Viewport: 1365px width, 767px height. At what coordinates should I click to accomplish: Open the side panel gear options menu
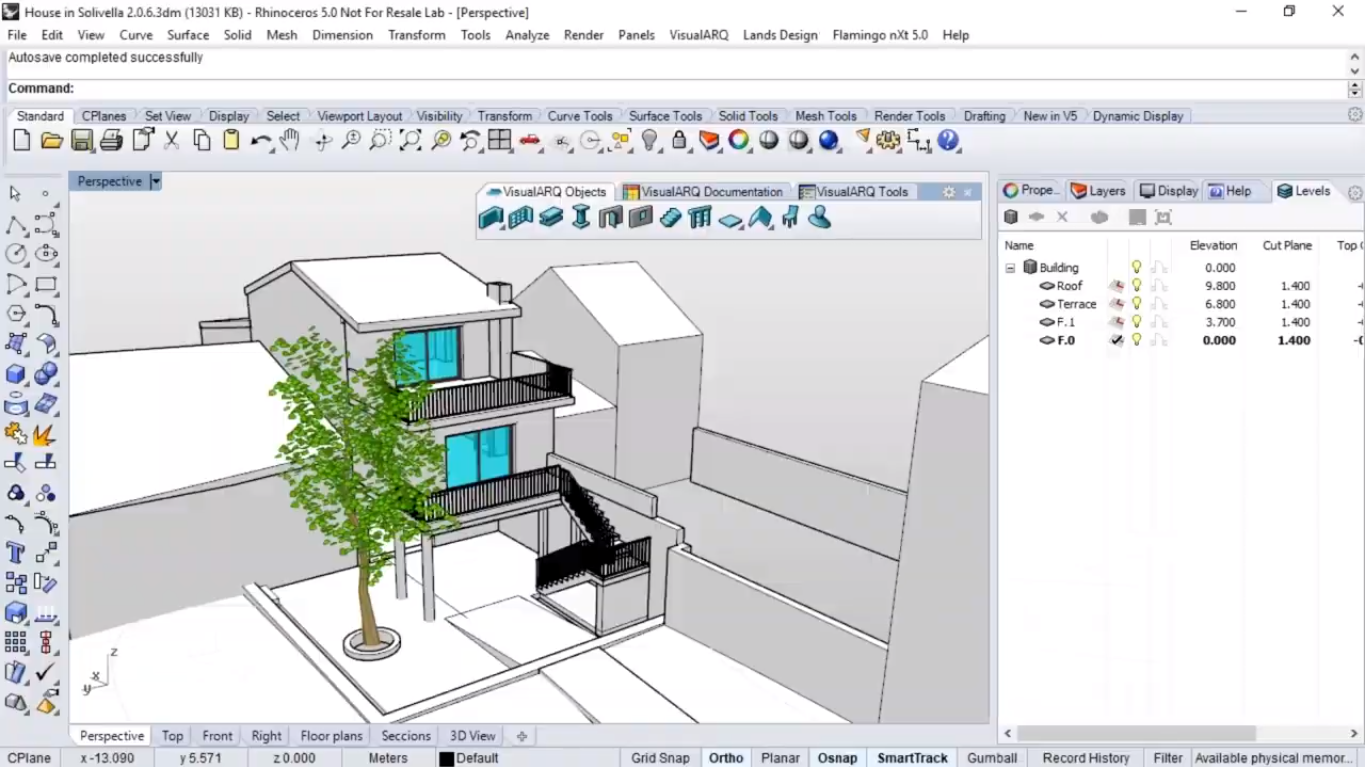pyautogui.click(x=1355, y=192)
